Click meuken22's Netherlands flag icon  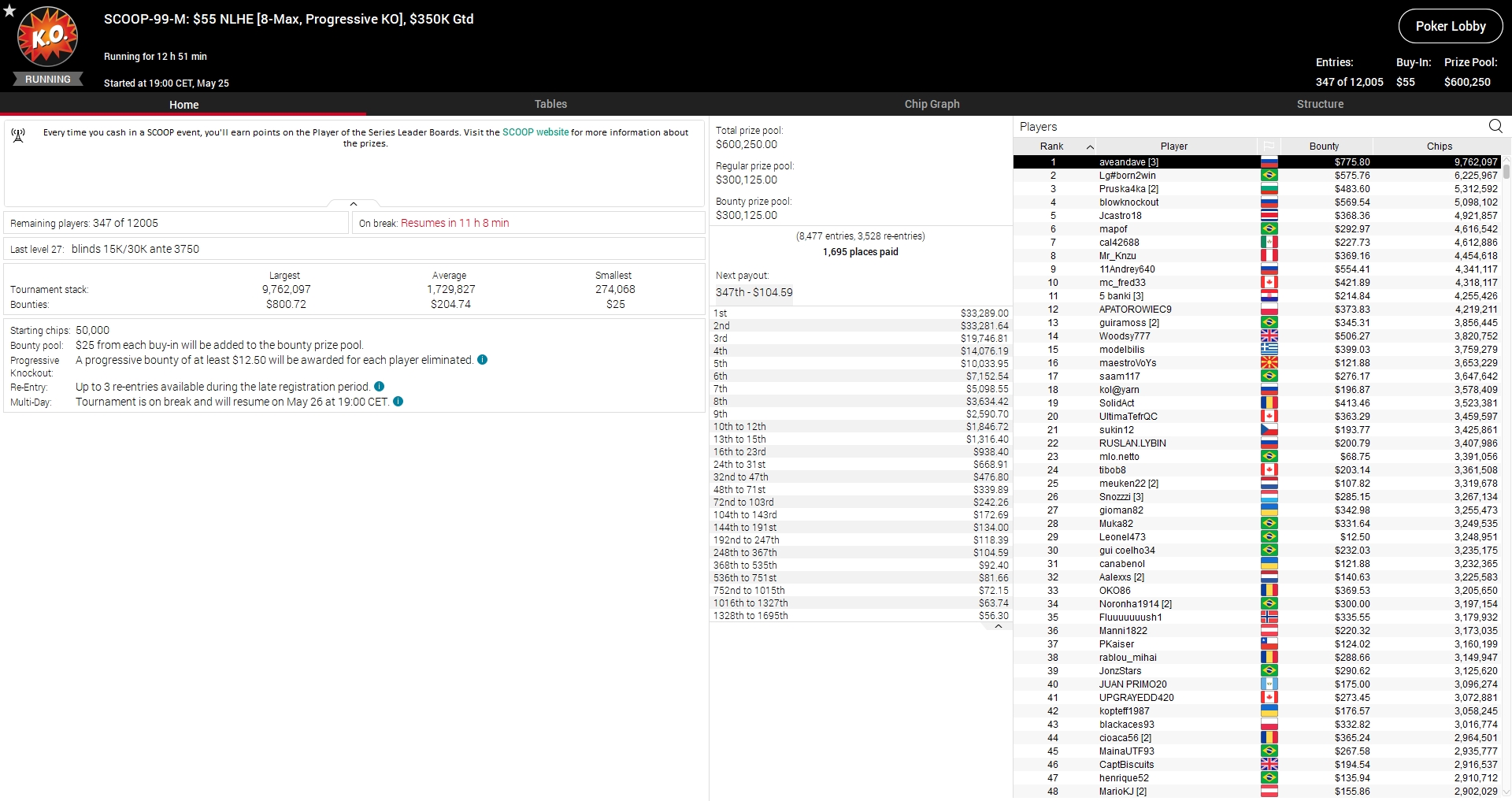pos(1269,484)
